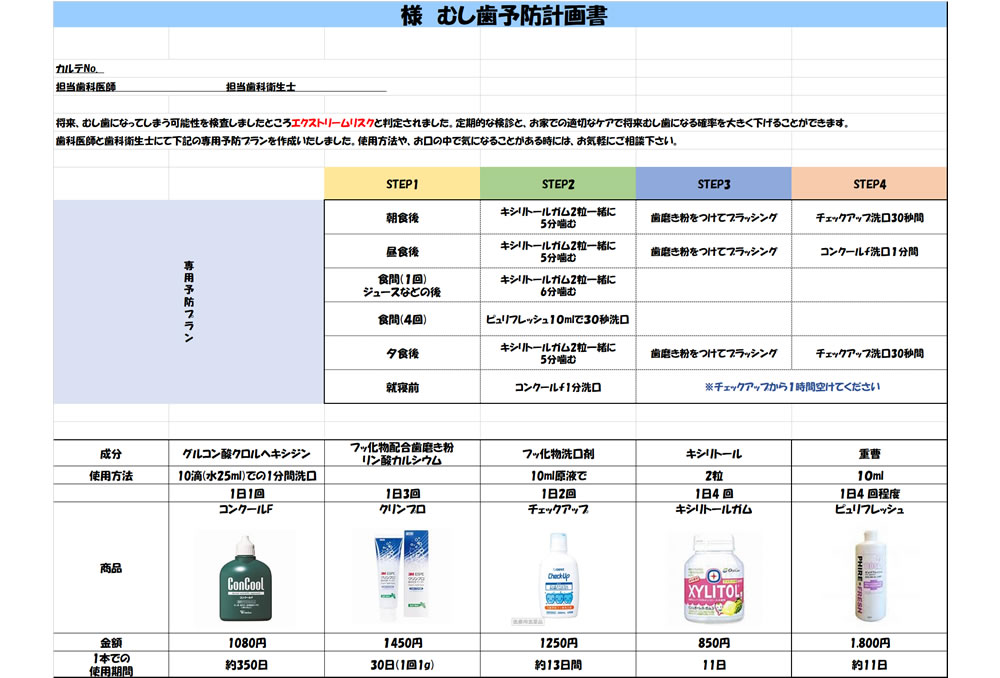Select the 1本での使用期間 row header

click(x=111, y=665)
